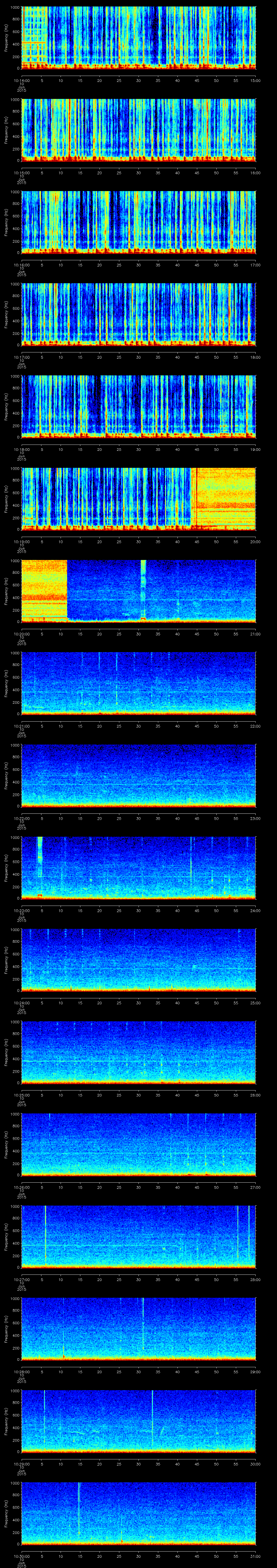Viewport: 277px width, 1568px height.
Task: Click the 10:27:00 start time label
Action: point(22,1279)
